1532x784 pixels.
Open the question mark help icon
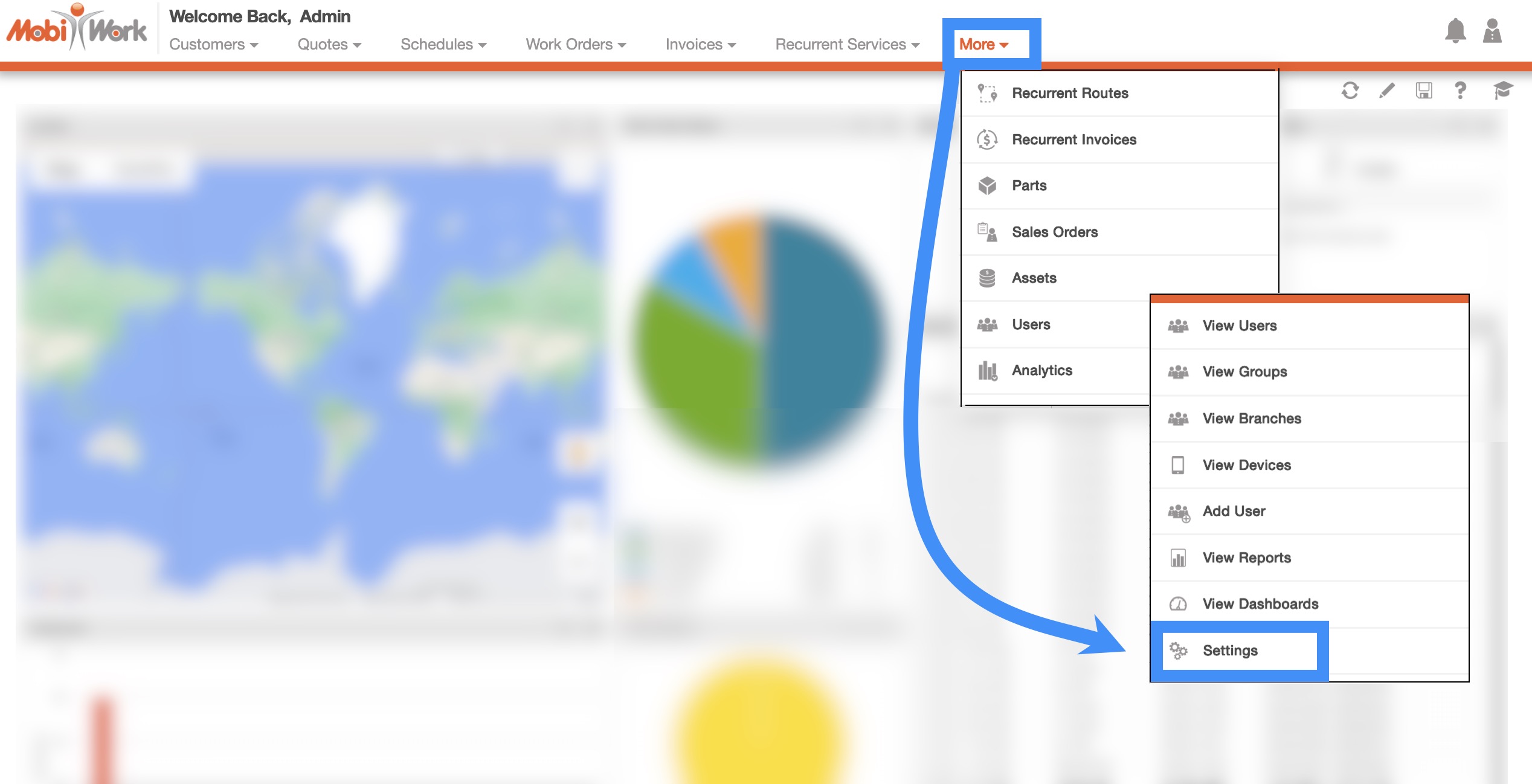[x=1460, y=91]
